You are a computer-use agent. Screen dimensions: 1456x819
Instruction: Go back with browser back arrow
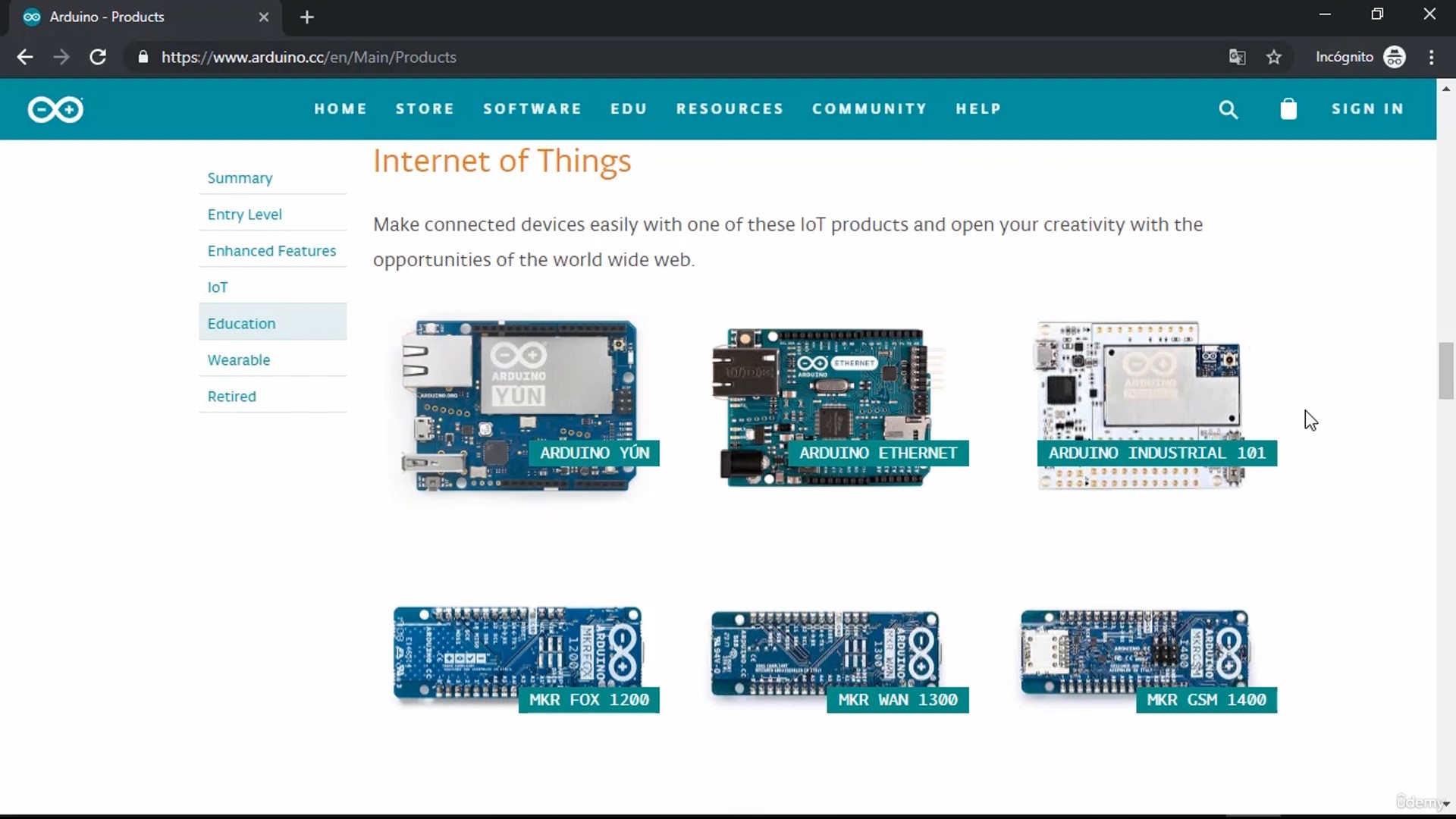click(25, 57)
